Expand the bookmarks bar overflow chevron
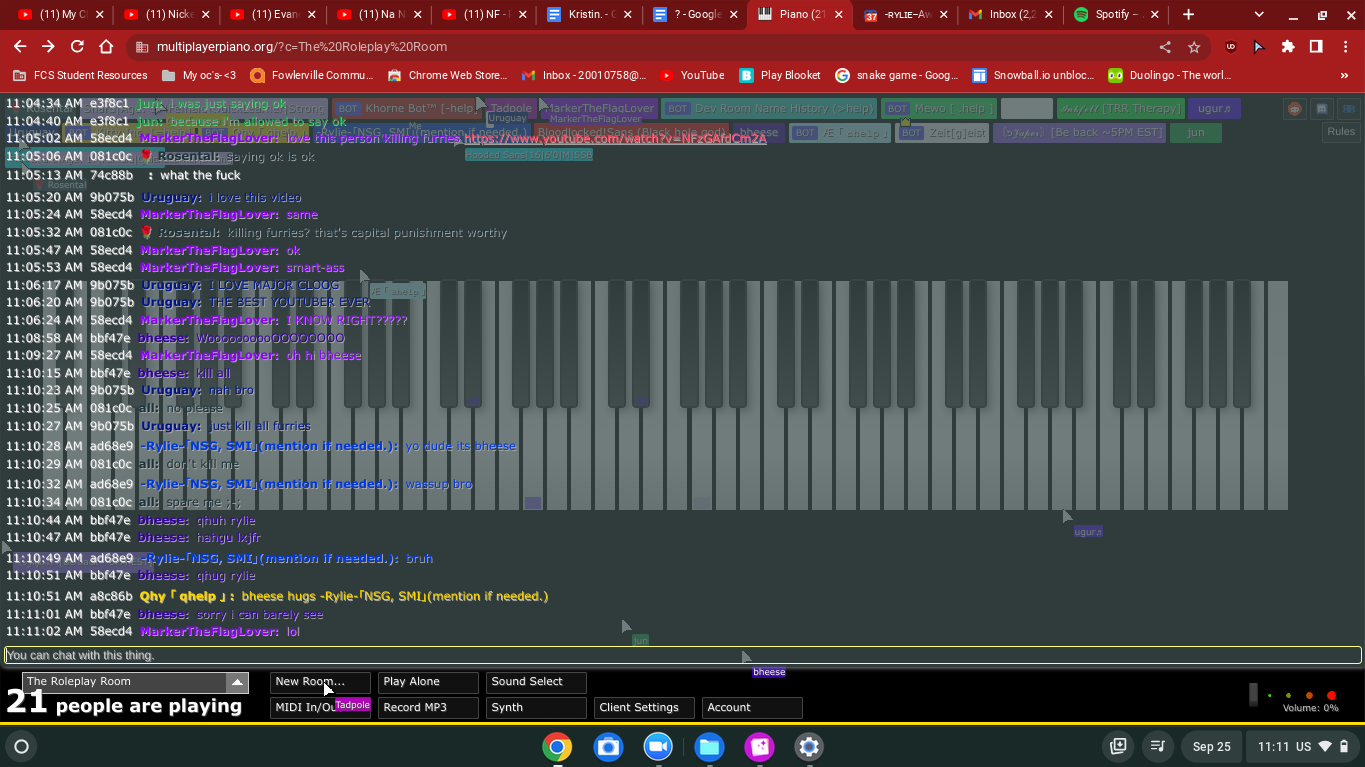Screen dimensions: 1365x767 1344,75
